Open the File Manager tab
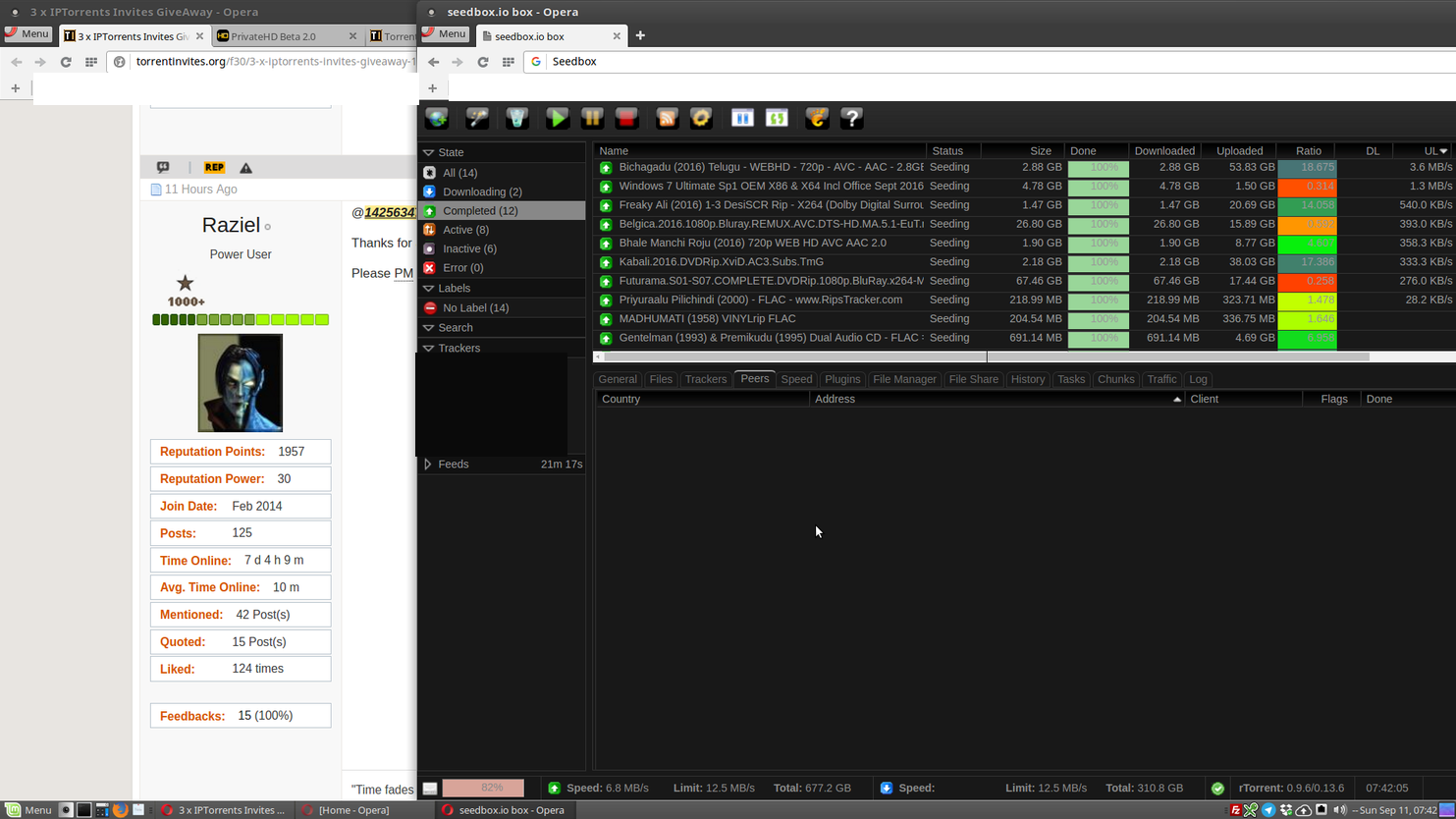The width and height of the screenshot is (1456, 819). coord(904,379)
